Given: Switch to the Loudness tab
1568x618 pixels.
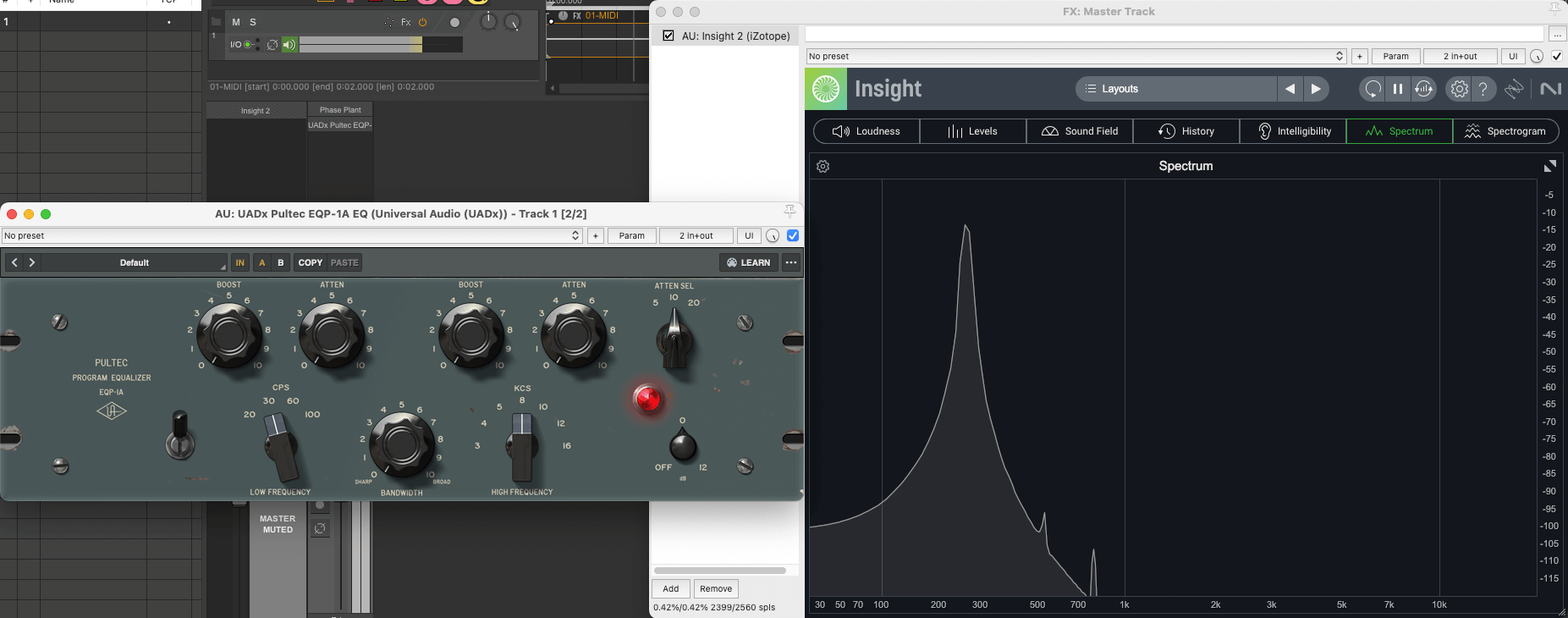Looking at the screenshot, I should pos(867,131).
